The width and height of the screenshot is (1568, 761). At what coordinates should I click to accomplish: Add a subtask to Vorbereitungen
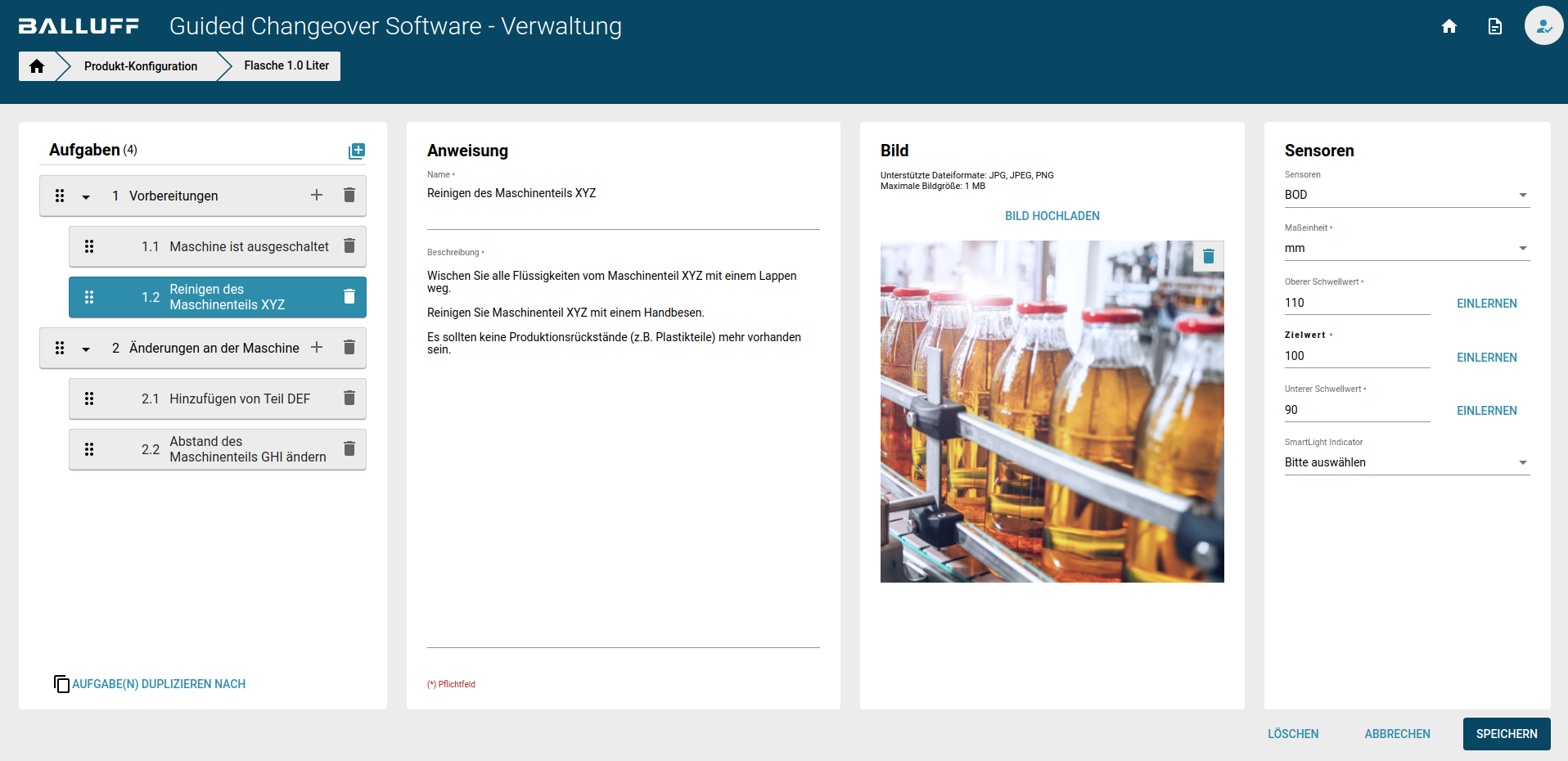317,196
